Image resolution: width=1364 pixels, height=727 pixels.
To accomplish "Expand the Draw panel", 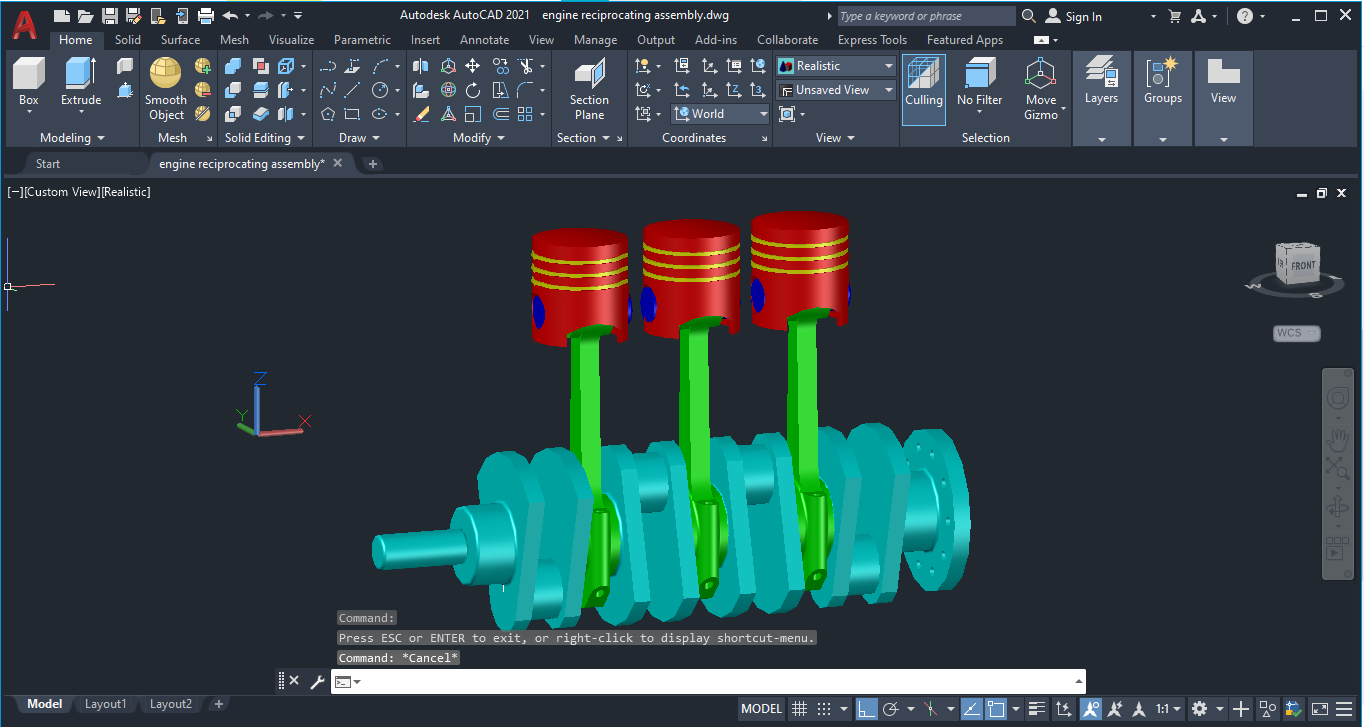I will pos(359,138).
